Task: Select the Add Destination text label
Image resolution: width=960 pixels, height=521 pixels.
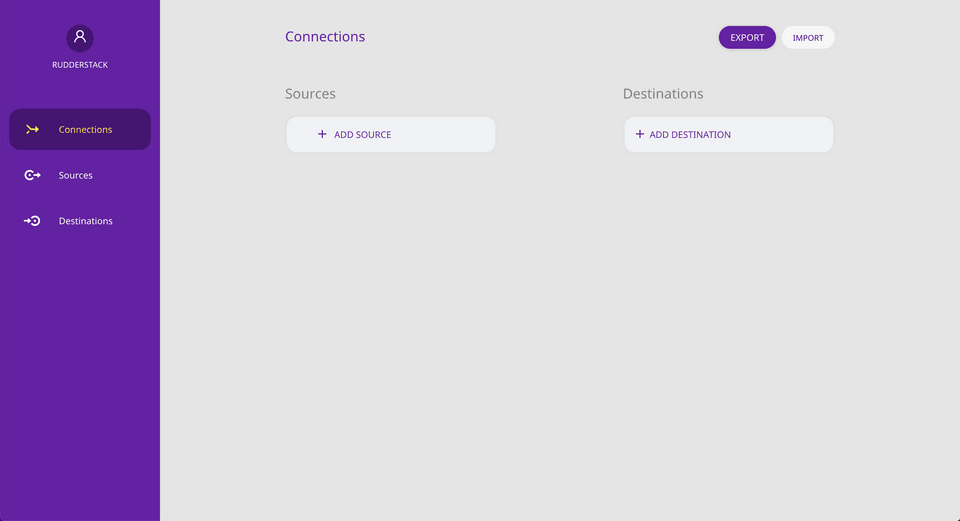Action: 690,135
